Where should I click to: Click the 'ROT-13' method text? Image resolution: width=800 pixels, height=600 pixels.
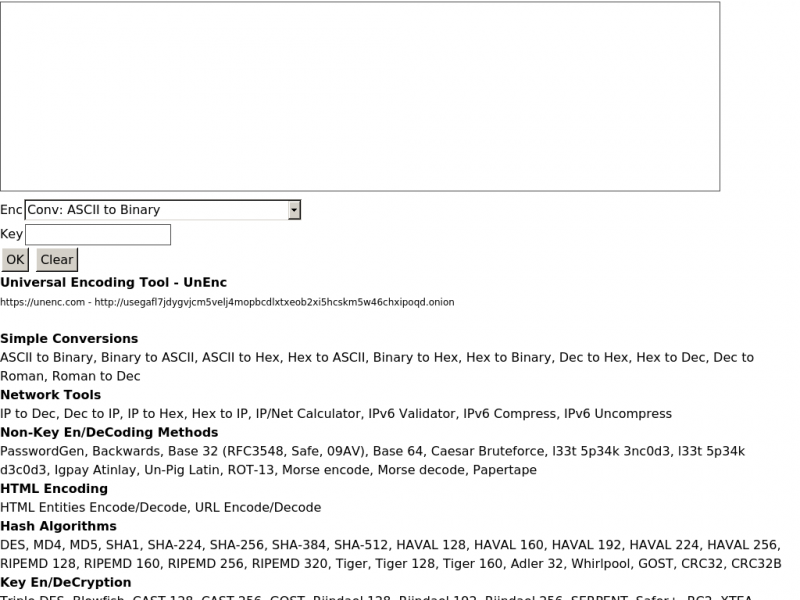point(251,470)
